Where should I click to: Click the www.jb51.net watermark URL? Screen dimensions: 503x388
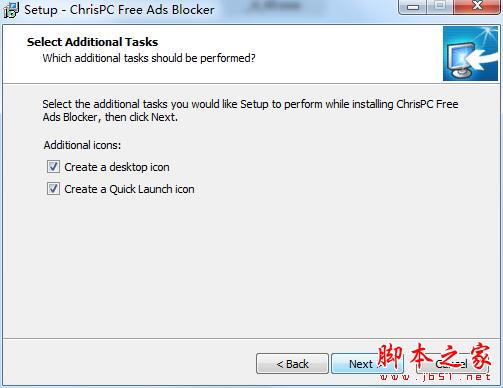435,377
